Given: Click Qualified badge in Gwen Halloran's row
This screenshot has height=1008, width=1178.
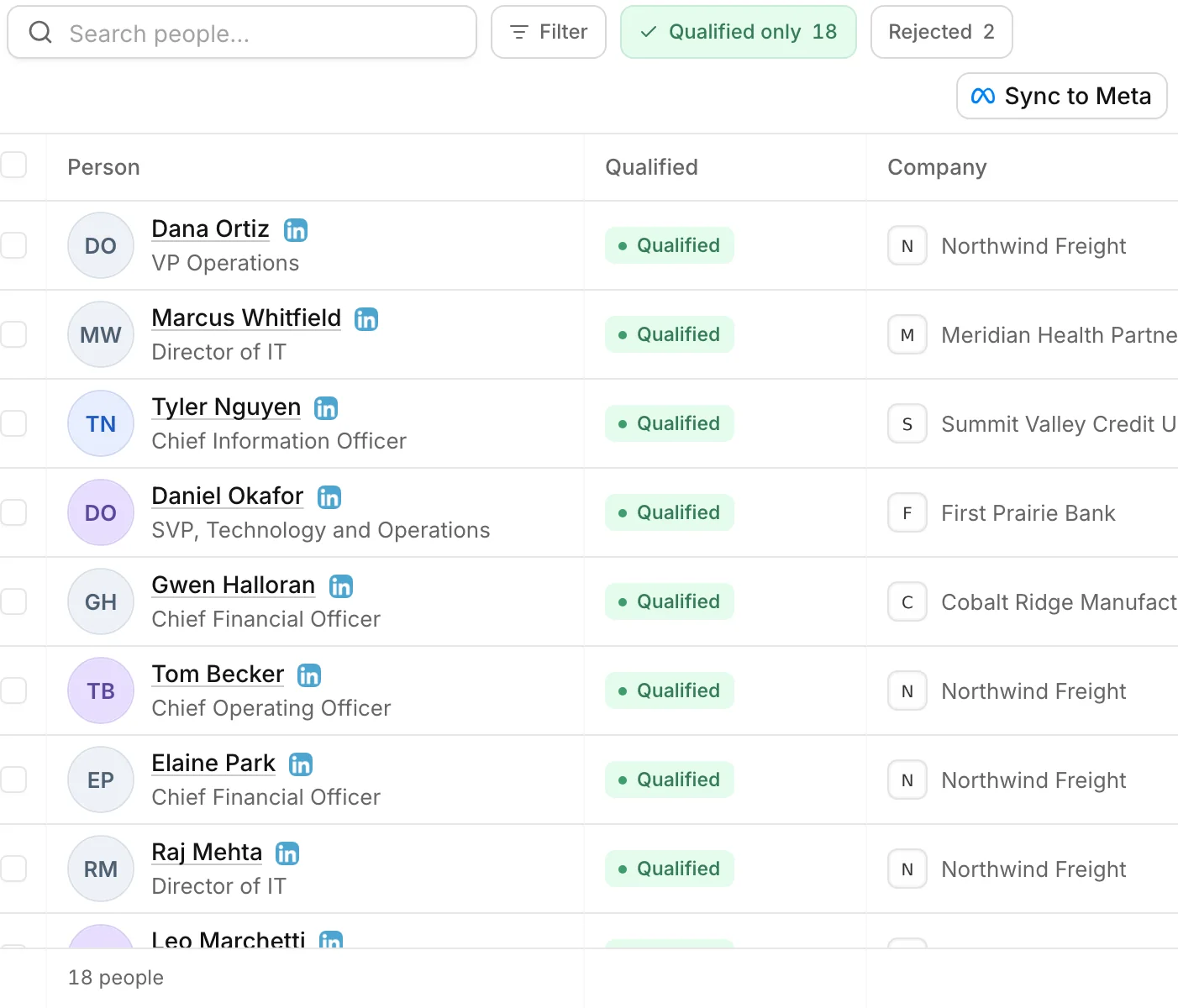Looking at the screenshot, I should [670, 601].
